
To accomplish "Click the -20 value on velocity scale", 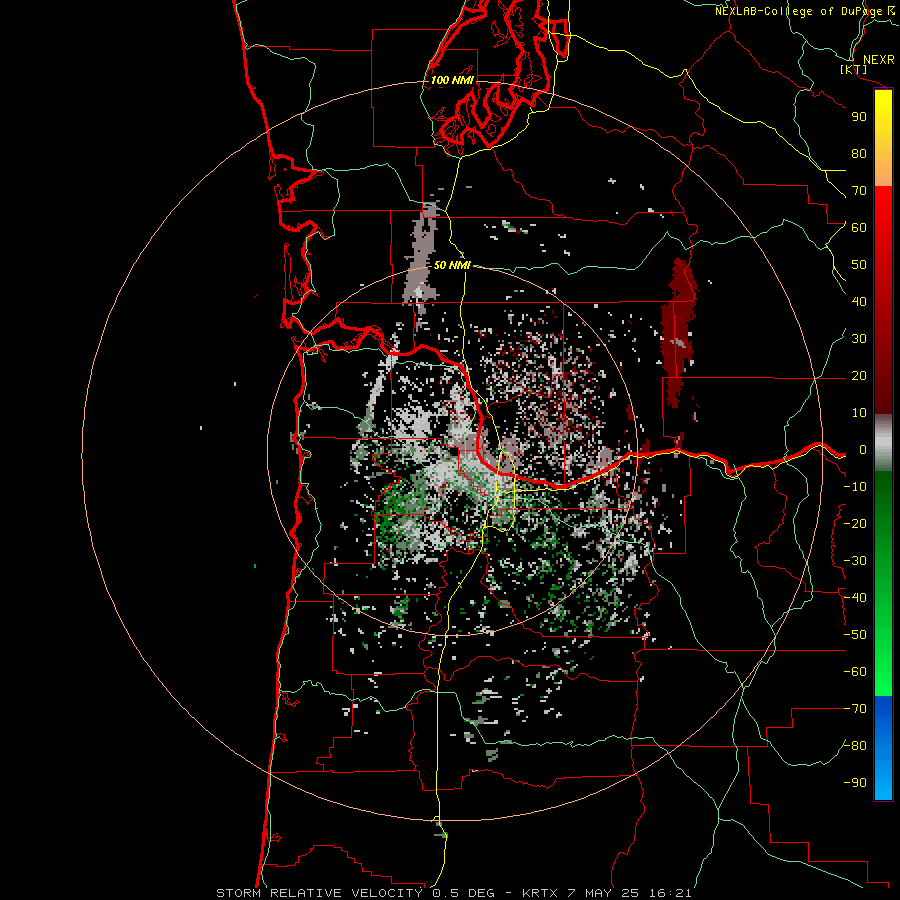I will point(855,523).
